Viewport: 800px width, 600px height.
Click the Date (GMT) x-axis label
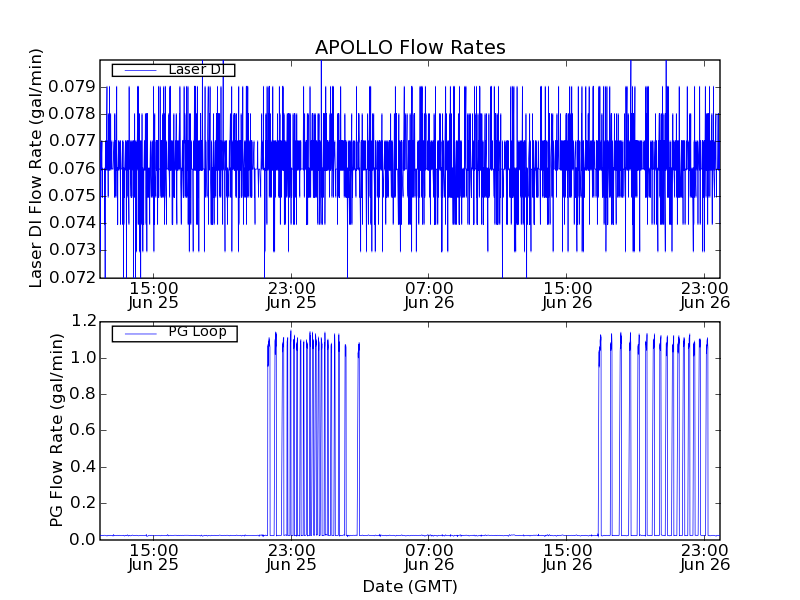coord(410,586)
